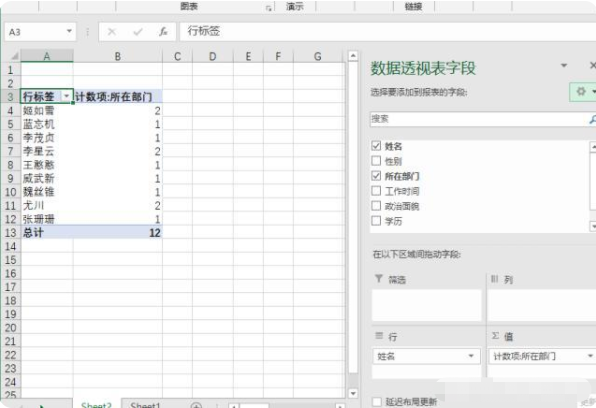Screen dimensions: 596x408
Task: Click the Insert Function fx icon
Action: [163, 32]
